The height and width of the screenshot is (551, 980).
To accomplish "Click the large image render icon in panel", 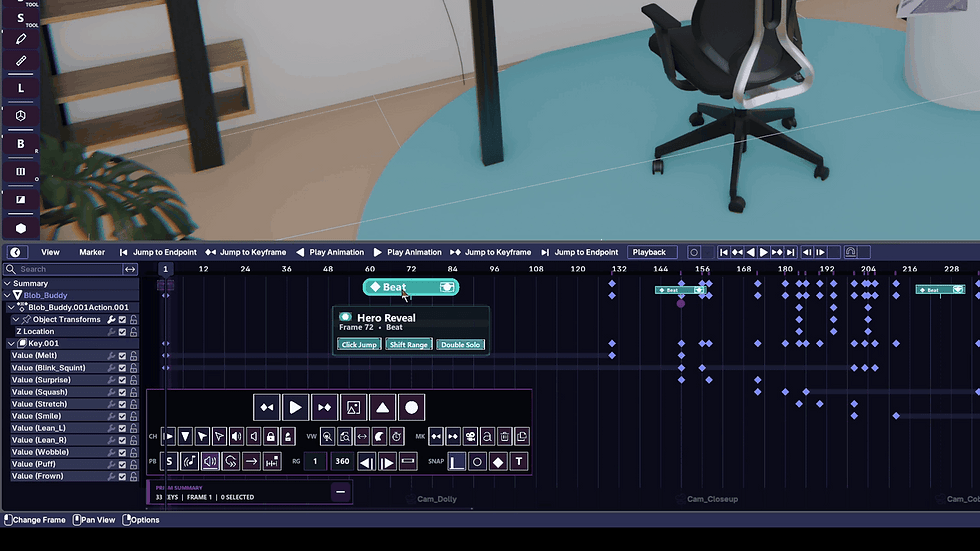I will (353, 408).
